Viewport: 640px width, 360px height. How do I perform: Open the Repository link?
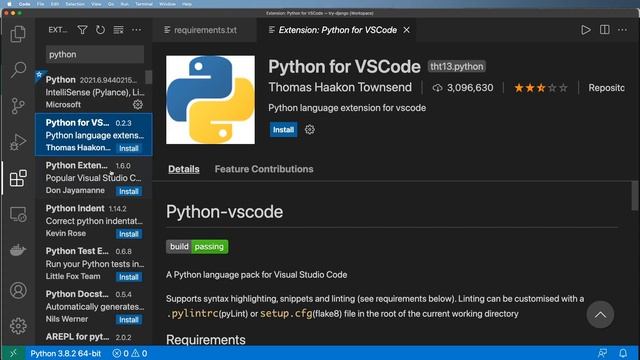pos(606,88)
